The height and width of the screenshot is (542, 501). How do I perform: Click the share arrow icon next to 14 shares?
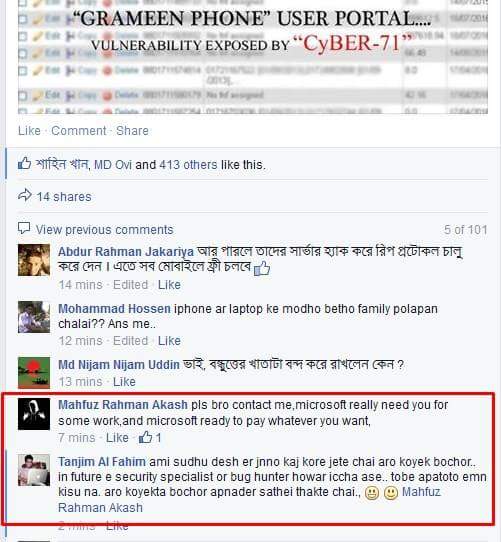(x=25, y=195)
